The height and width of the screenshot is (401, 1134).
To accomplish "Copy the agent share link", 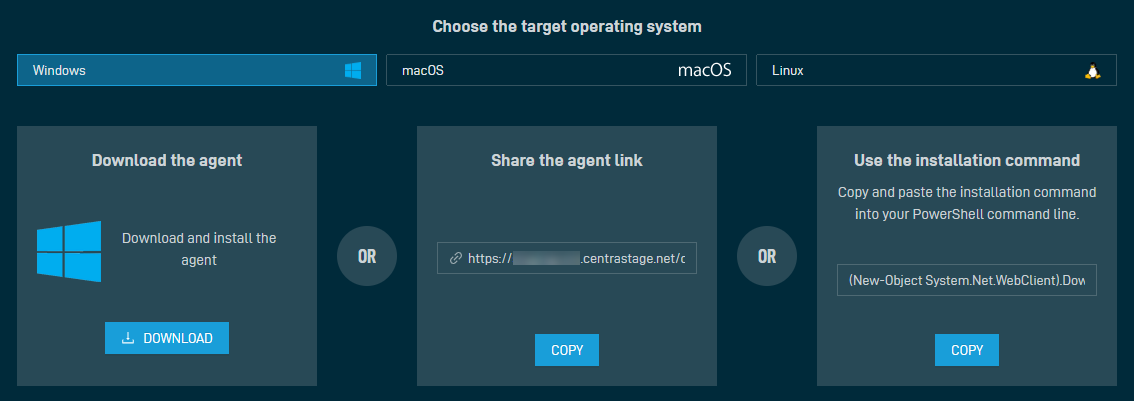I will pyautogui.click(x=567, y=350).
